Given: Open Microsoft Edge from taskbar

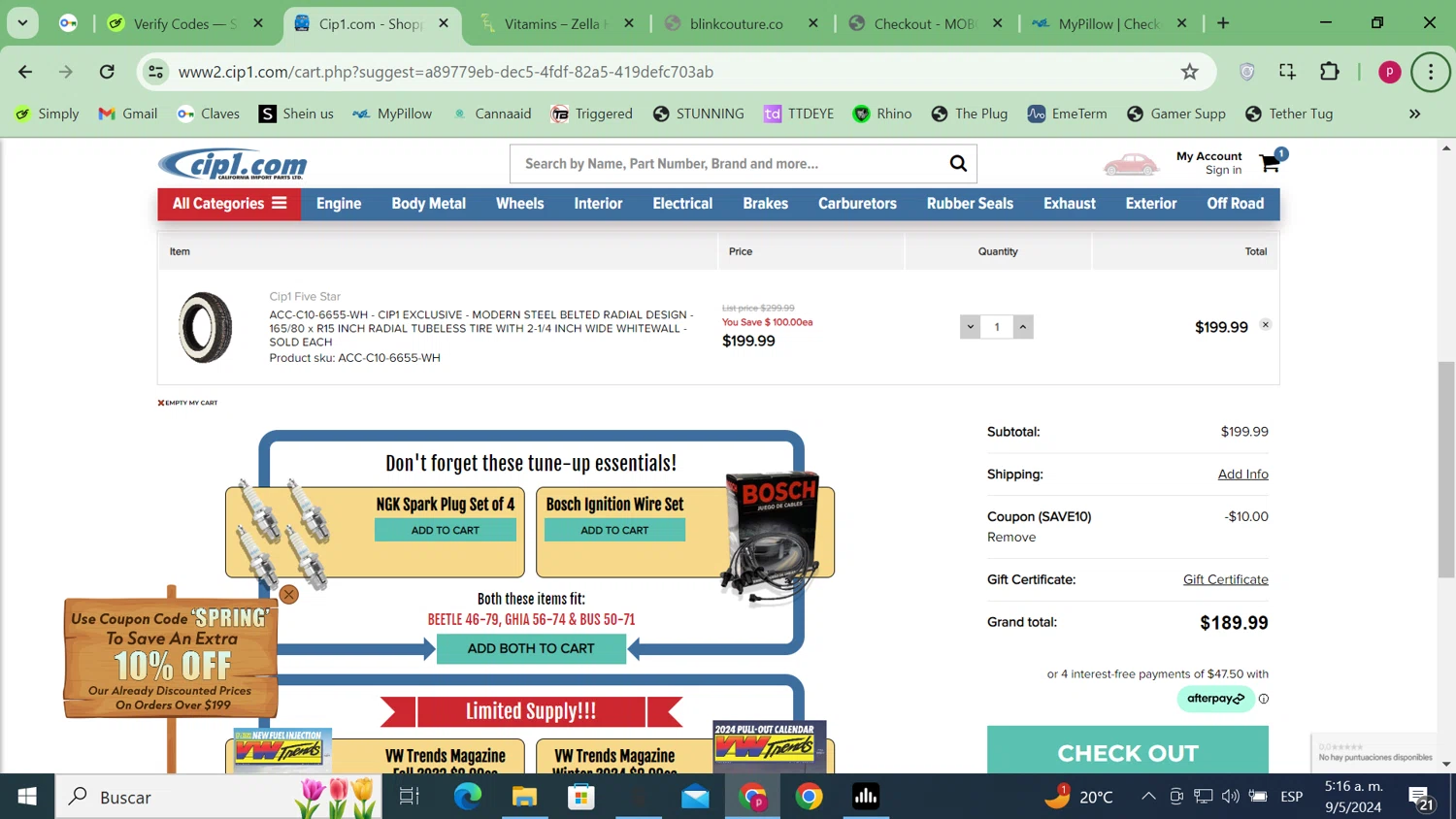Looking at the screenshot, I should click(468, 797).
